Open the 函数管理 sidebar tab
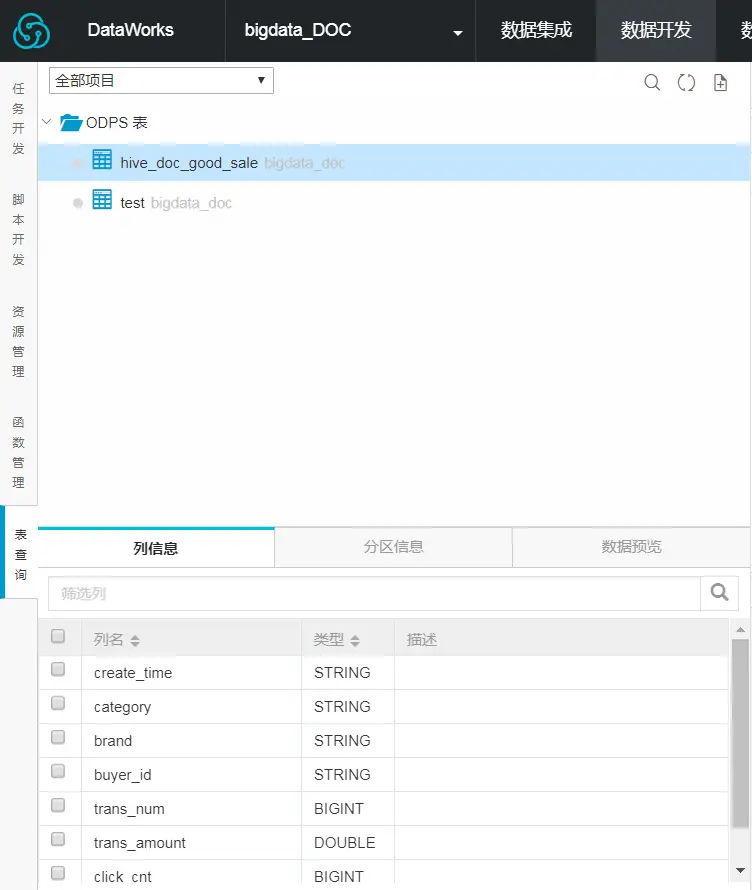This screenshot has height=890, width=752. tap(18, 452)
